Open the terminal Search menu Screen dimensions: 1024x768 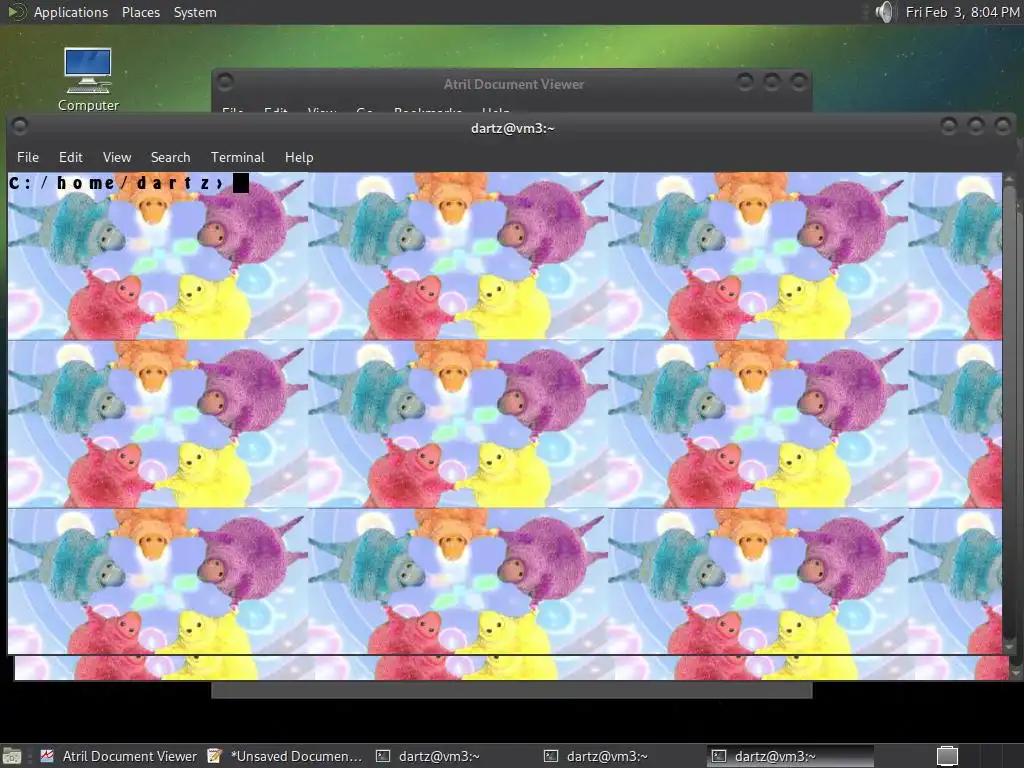coord(170,157)
